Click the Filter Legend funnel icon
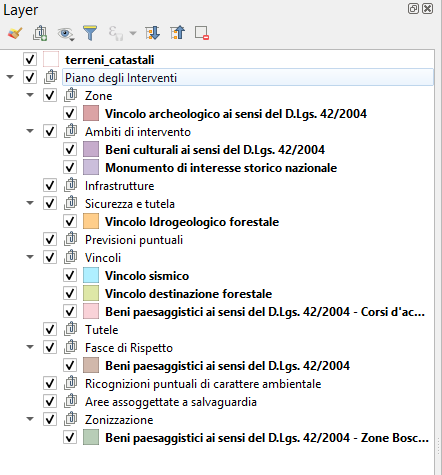This screenshot has width=442, height=475. pos(90,33)
